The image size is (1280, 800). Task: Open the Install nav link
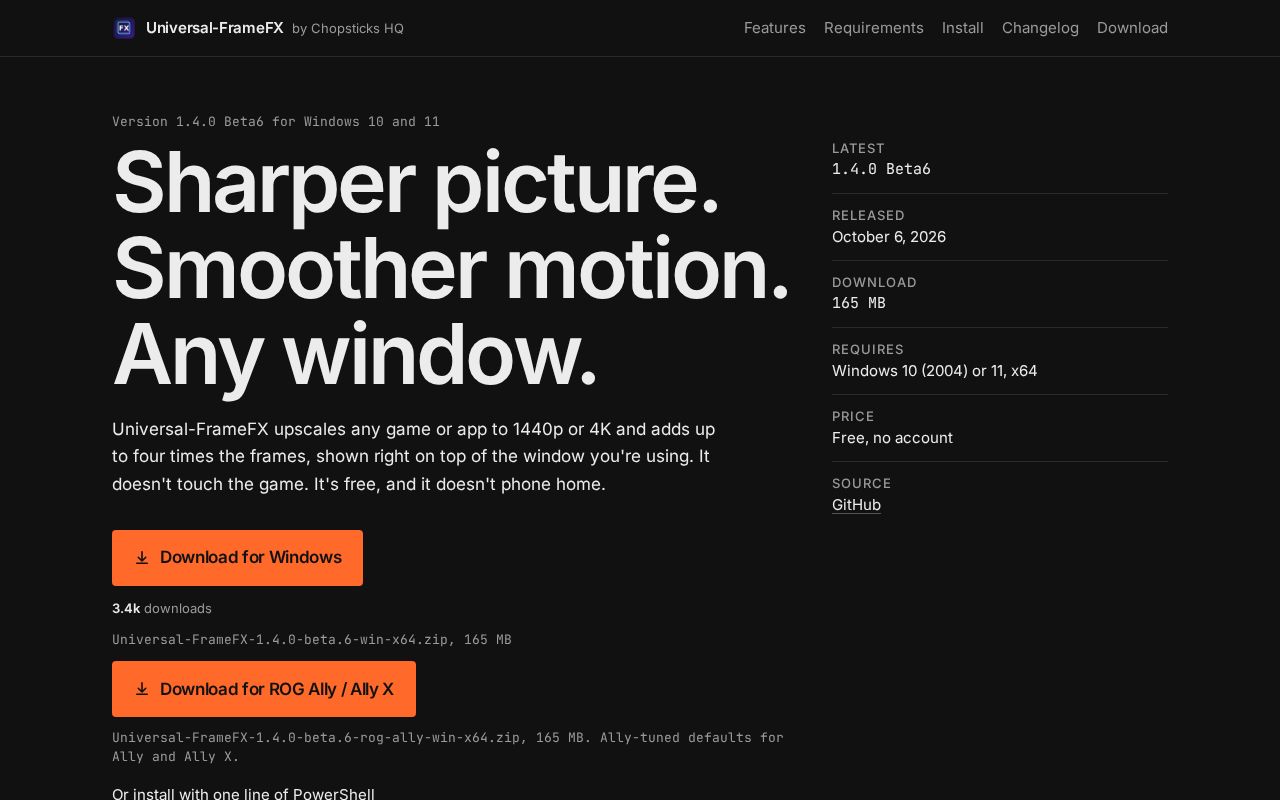962,28
